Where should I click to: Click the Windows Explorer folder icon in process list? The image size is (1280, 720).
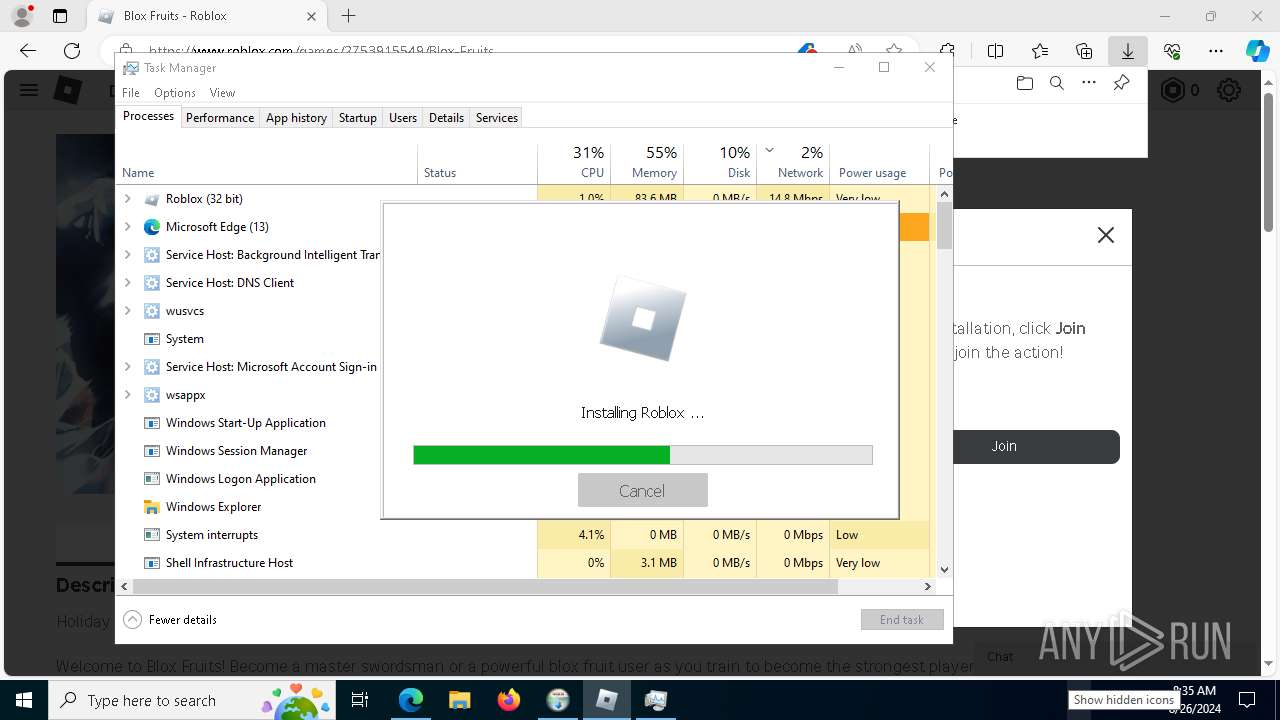click(x=152, y=507)
